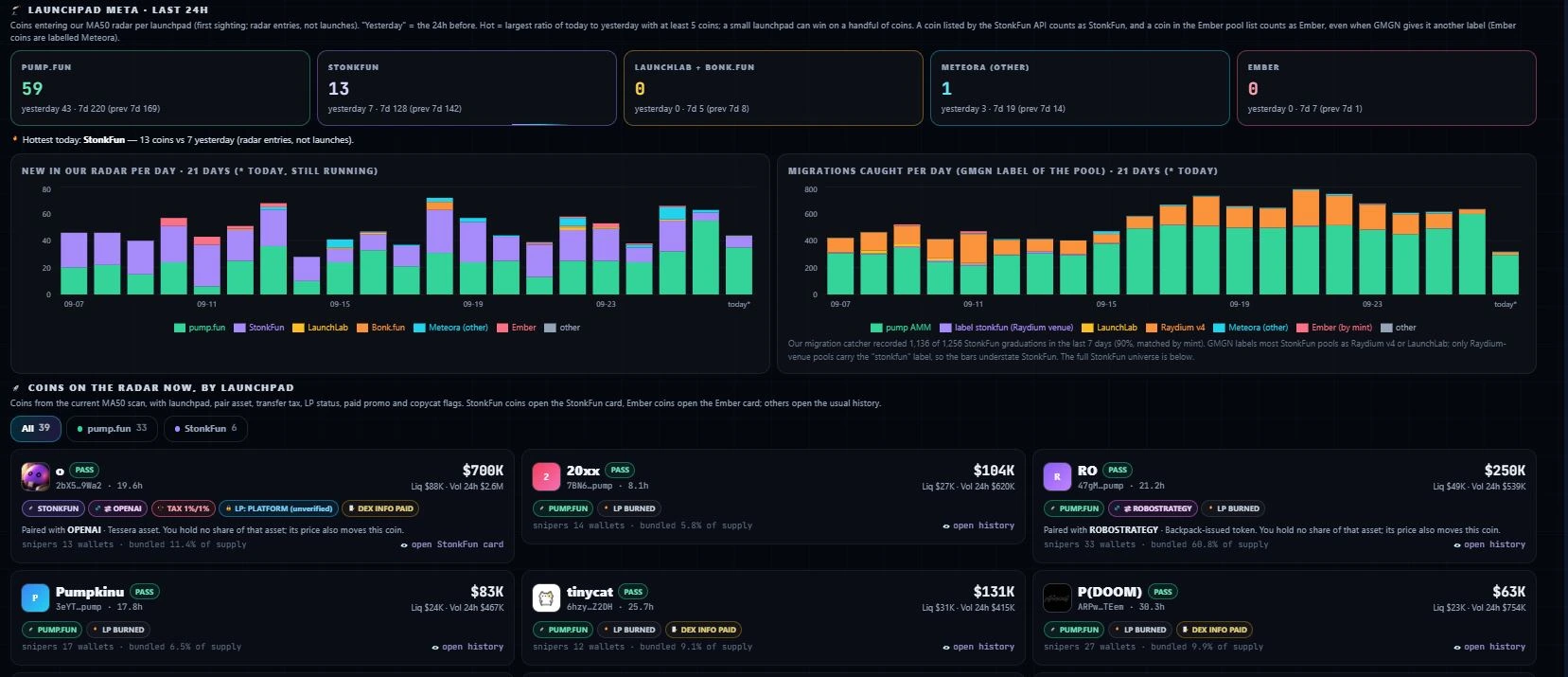Open the PUMP.FUN summary card showing 59
Screen dimensions: 1568x677
point(160,88)
